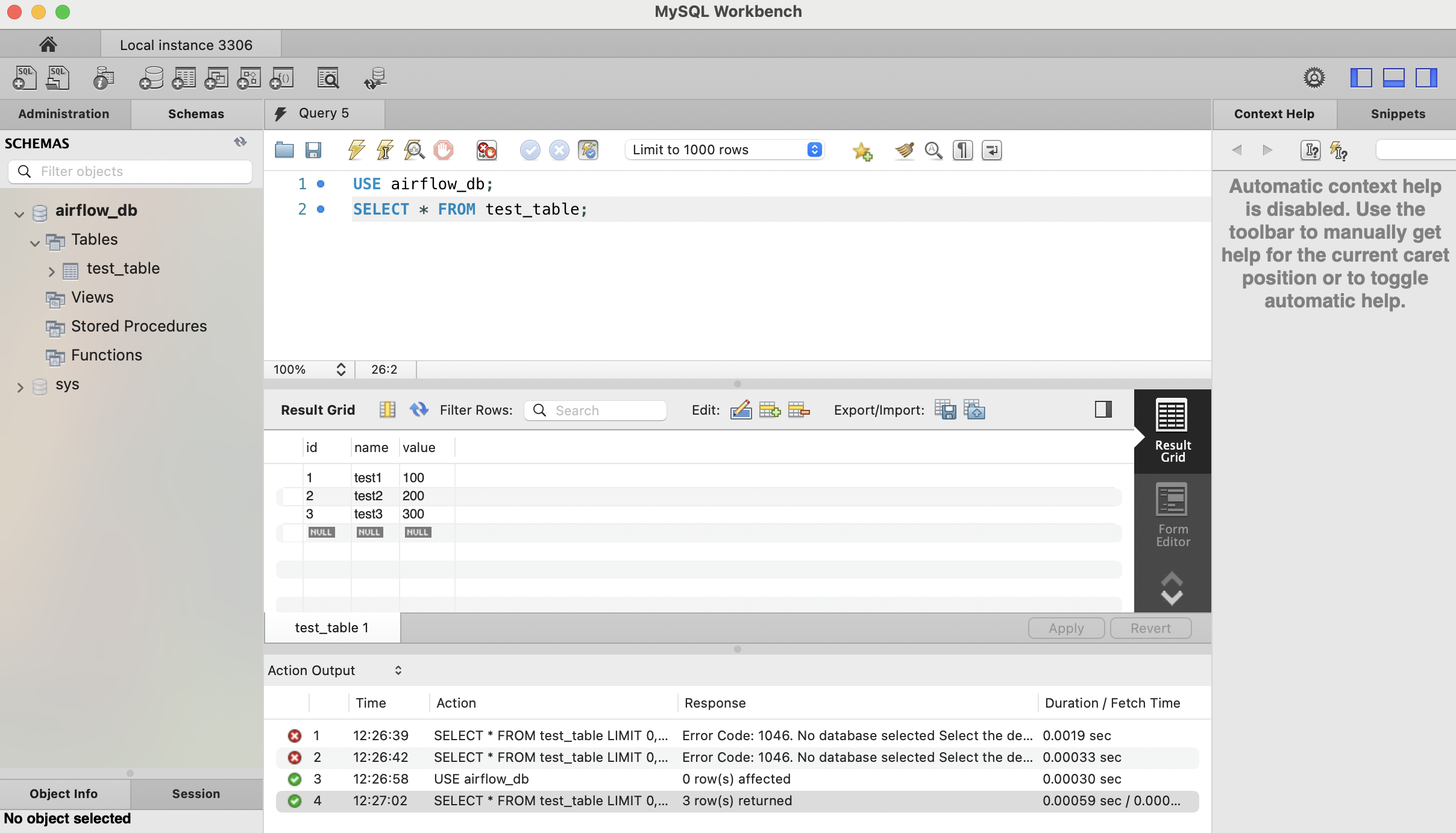Create a new view icon
Viewport: 1456px width, 833px height.
216,78
